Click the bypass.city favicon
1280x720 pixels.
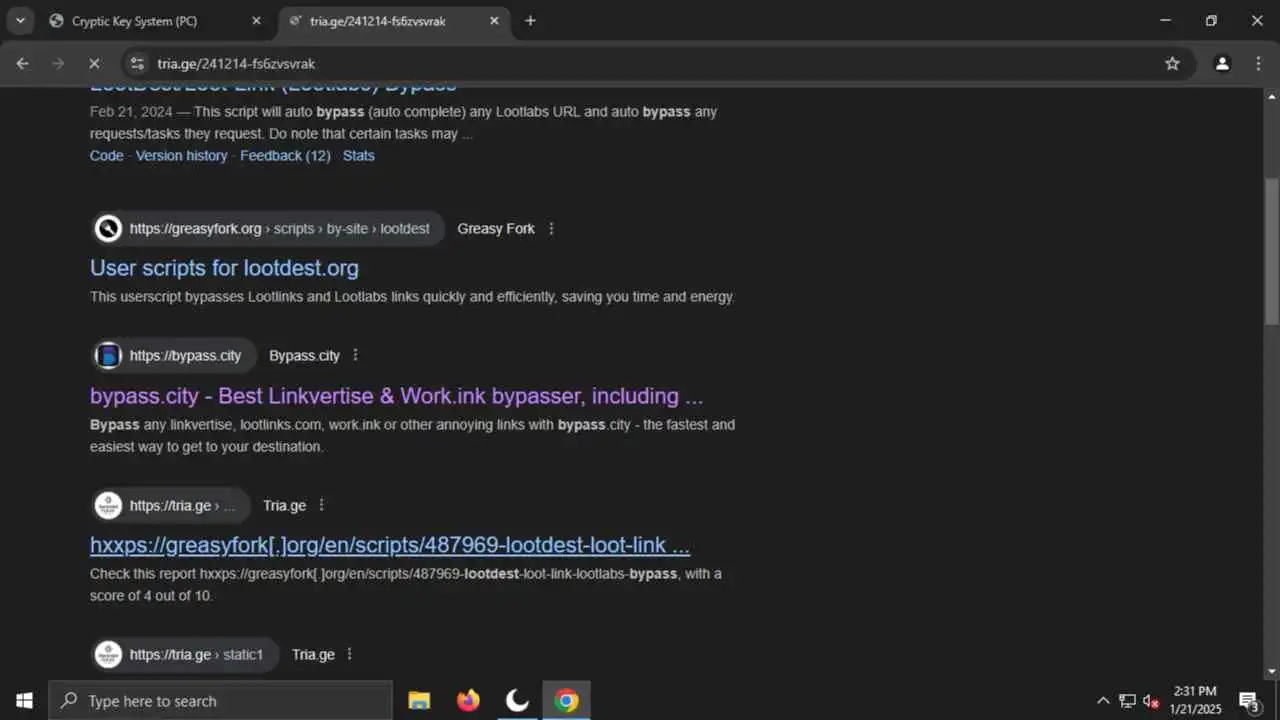tap(108, 356)
